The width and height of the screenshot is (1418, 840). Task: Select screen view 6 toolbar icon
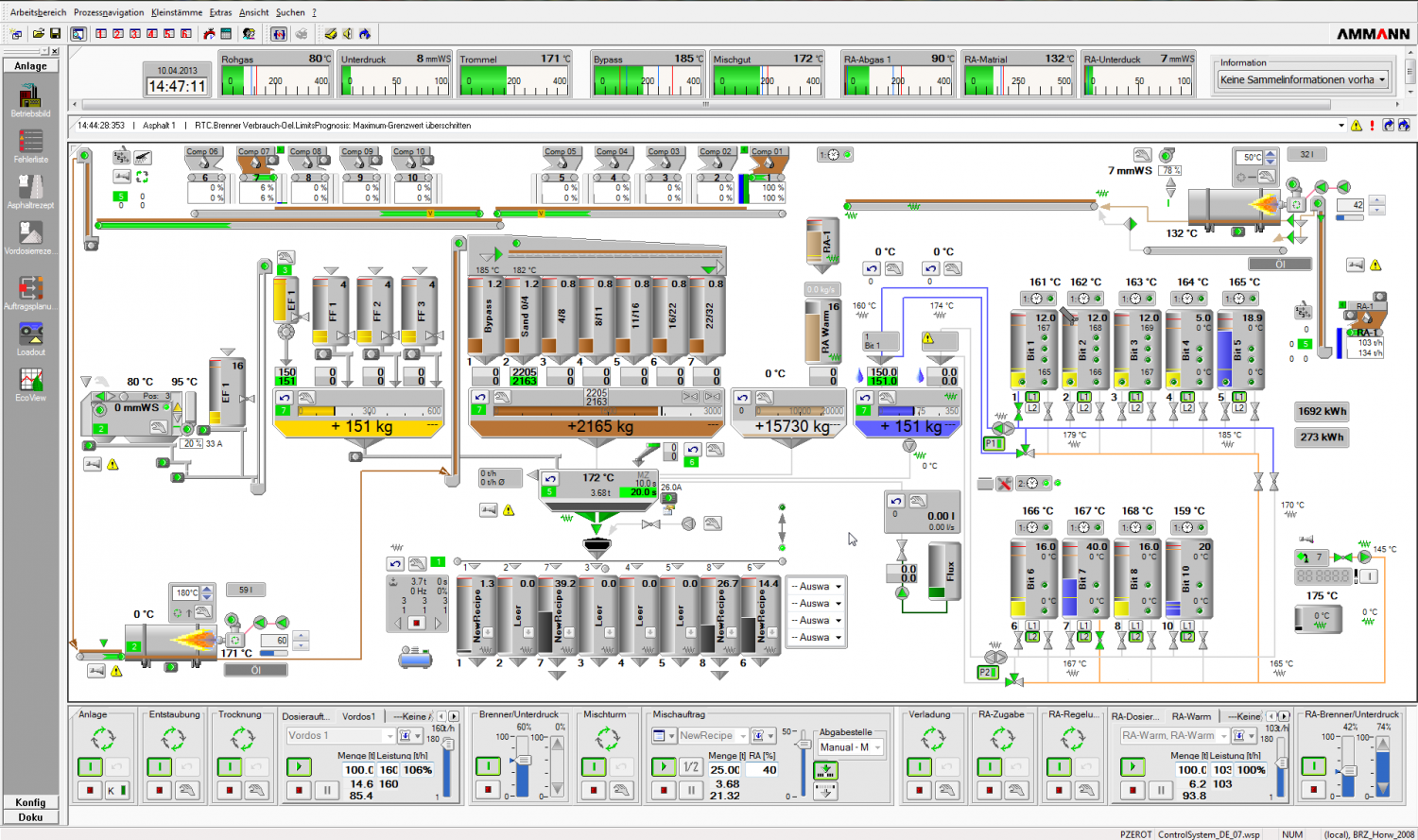click(x=186, y=34)
